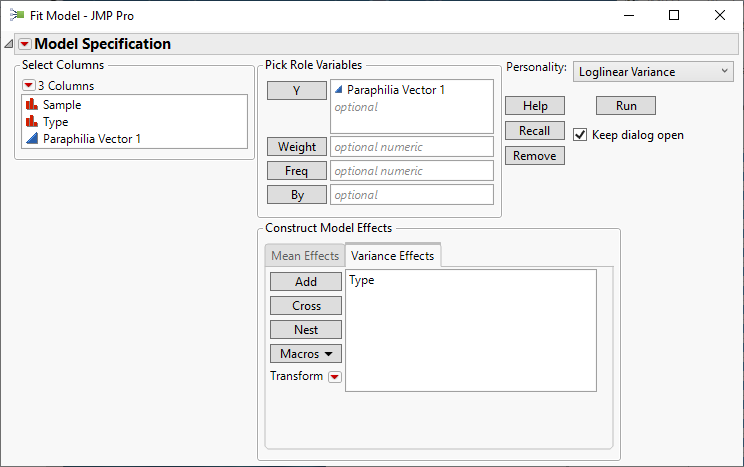The width and height of the screenshot is (744, 467).
Task: Maximize the Fit Model window
Action: 674,15
